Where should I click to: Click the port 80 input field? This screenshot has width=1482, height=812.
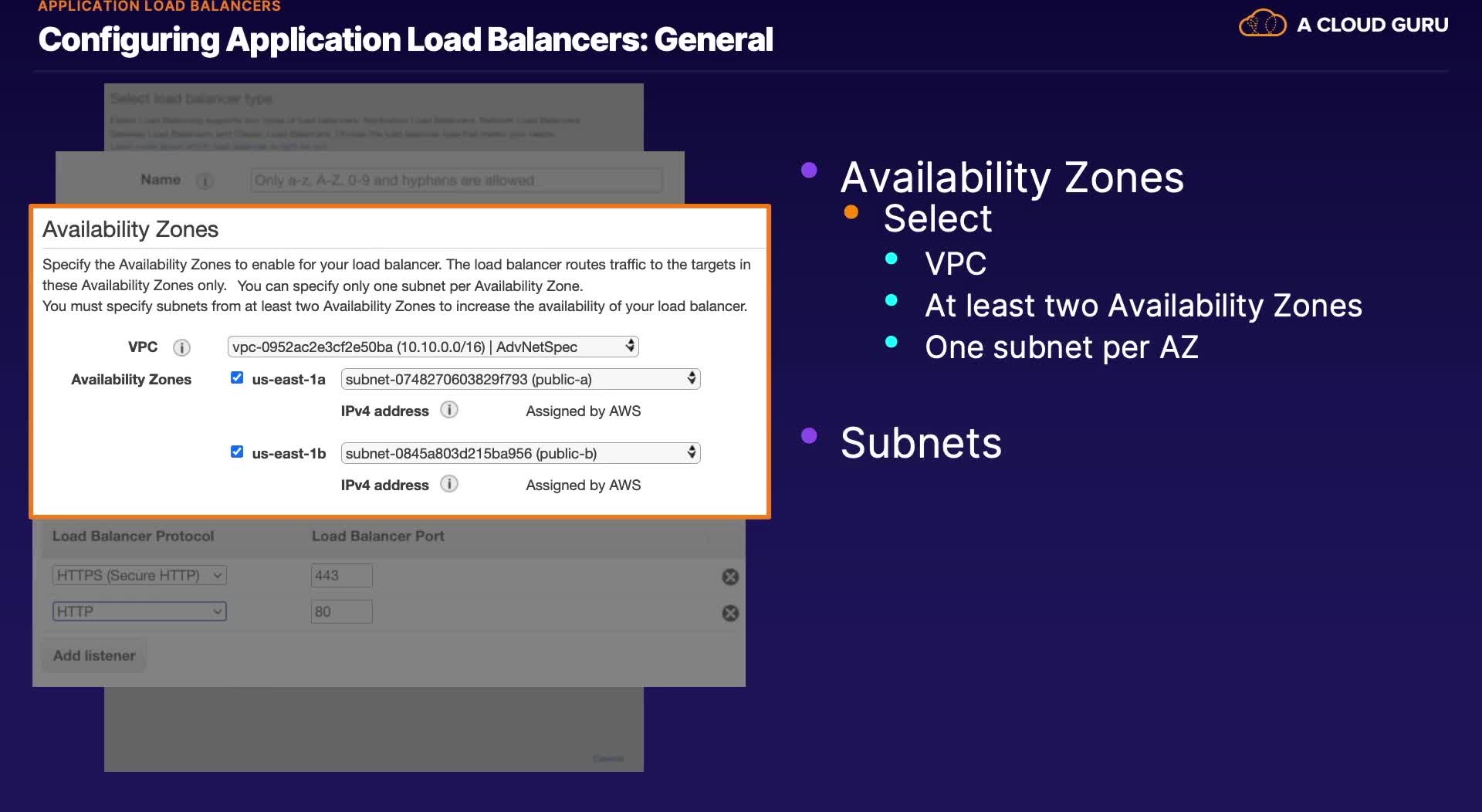point(341,611)
